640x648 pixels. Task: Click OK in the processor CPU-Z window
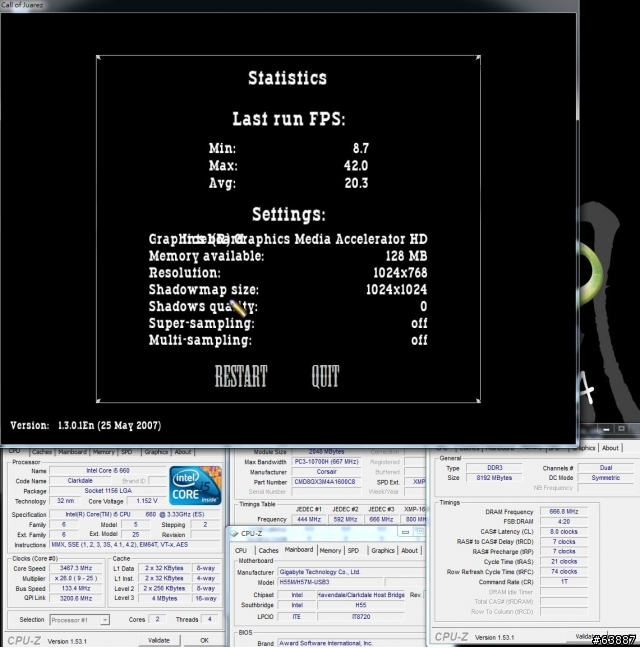point(205,640)
